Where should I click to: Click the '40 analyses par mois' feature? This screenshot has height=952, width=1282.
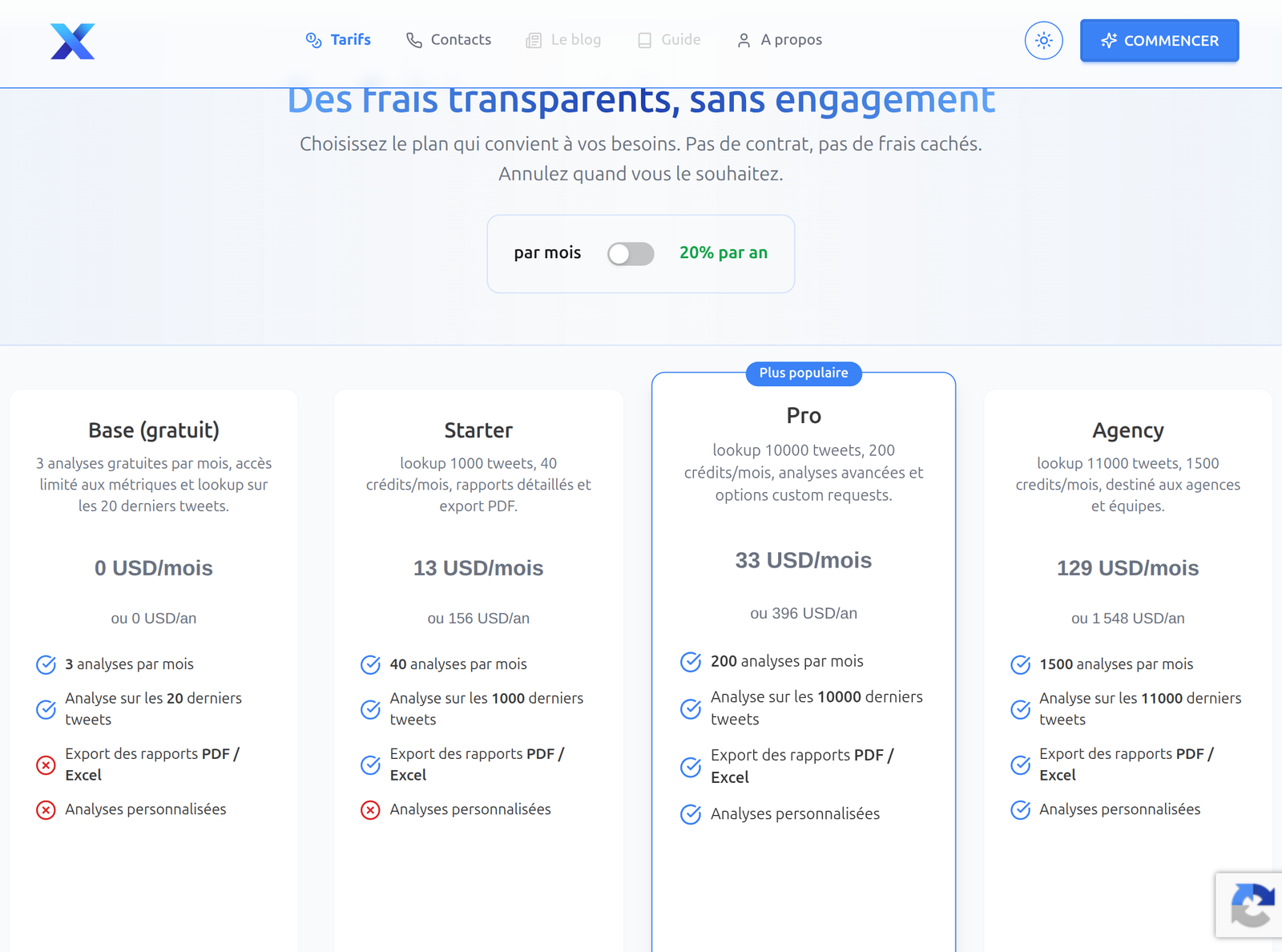pos(458,664)
